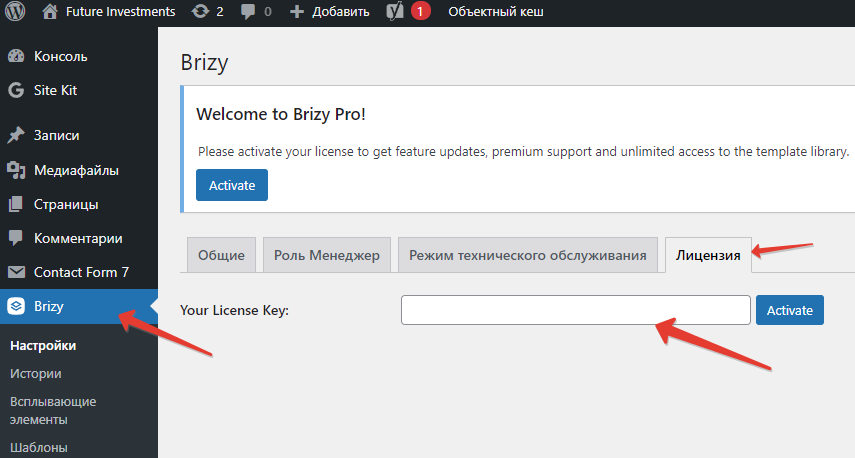Open Future Investments site link
Viewport: 855px width, 458px height.
121,11
